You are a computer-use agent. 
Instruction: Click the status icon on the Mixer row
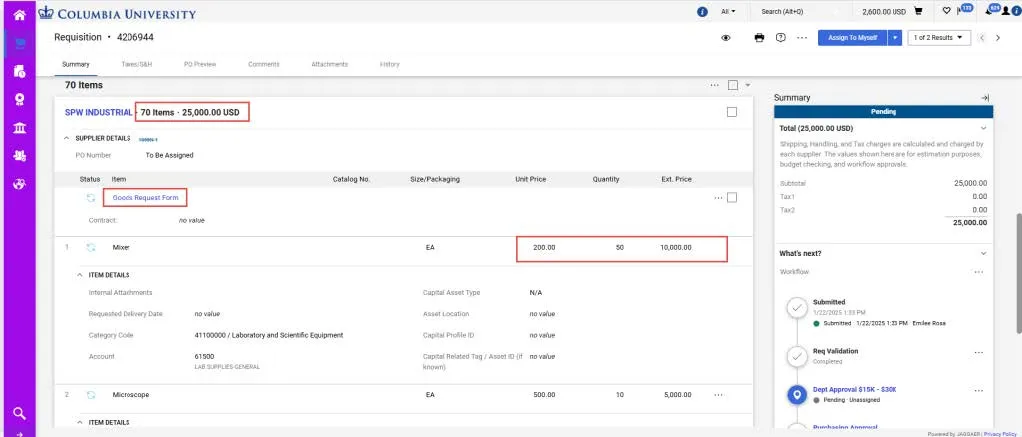point(91,248)
